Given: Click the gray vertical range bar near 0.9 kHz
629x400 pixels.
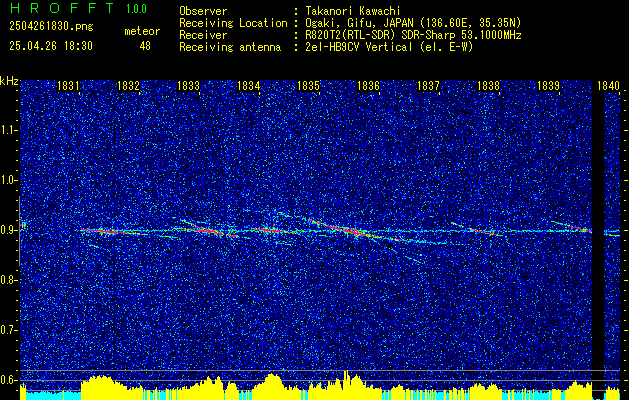Looking at the screenshot, I should tap(19, 231).
